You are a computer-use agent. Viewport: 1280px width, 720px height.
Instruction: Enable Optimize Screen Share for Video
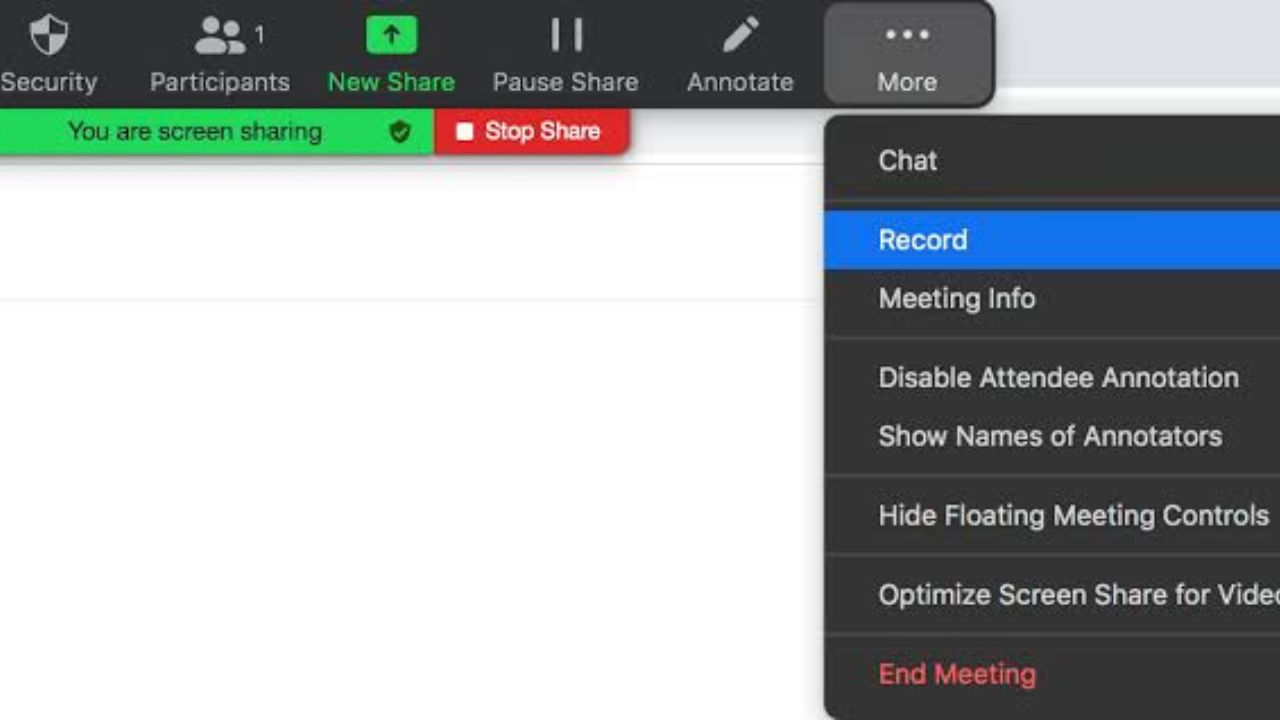(1078, 595)
